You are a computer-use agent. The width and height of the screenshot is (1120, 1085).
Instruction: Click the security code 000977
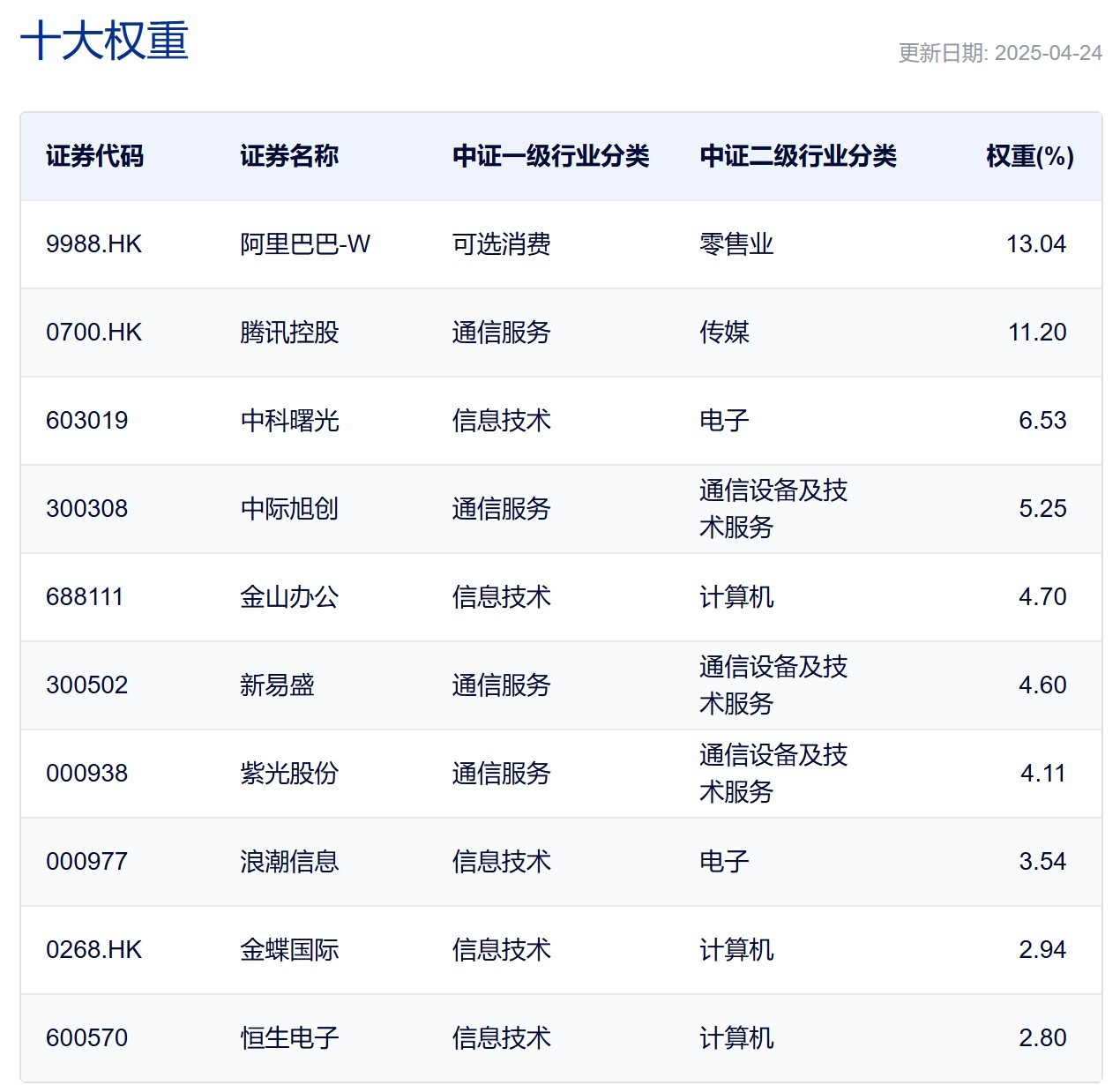click(x=86, y=862)
